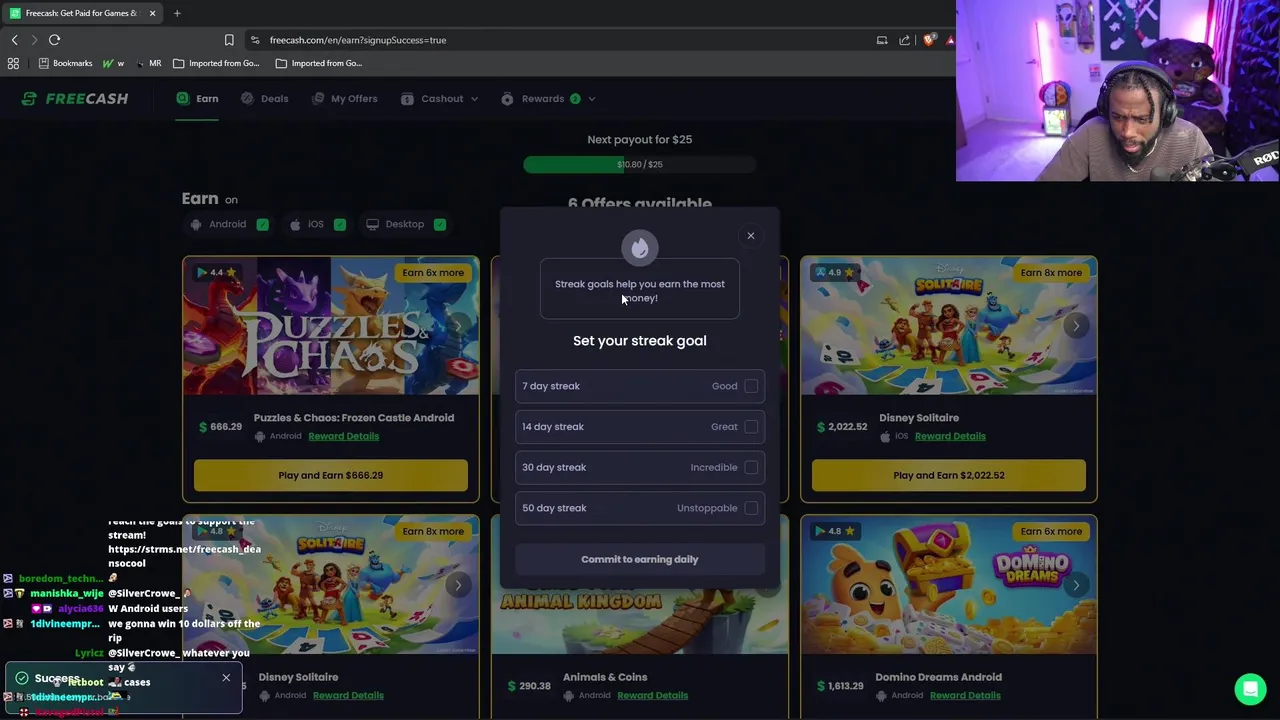Viewport: 1280px width, 720px height.
Task: Click the site settings icon in address bar
Action: tap(255, 40)
